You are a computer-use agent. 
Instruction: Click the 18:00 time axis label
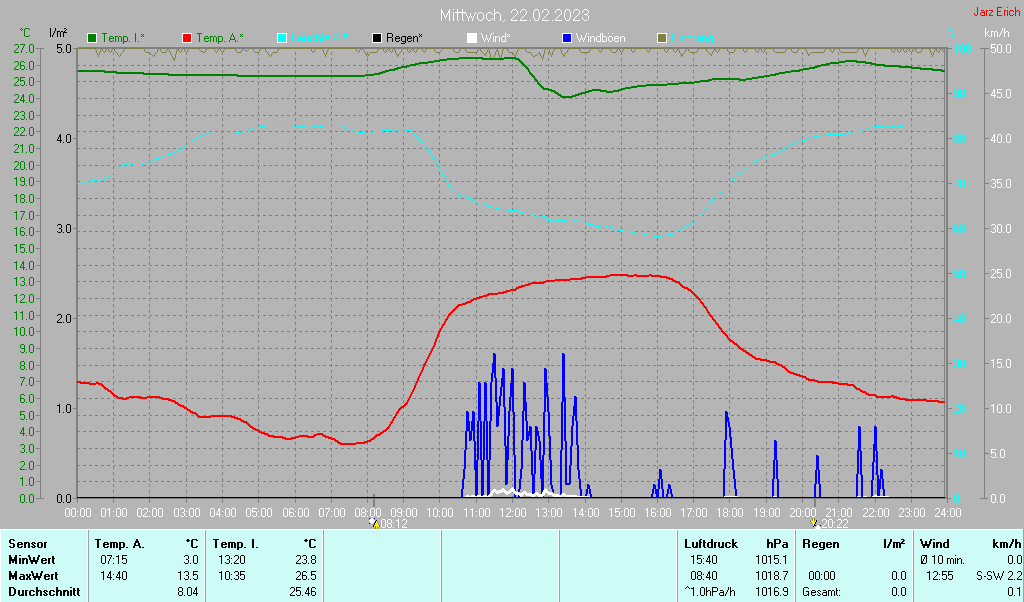729,513
